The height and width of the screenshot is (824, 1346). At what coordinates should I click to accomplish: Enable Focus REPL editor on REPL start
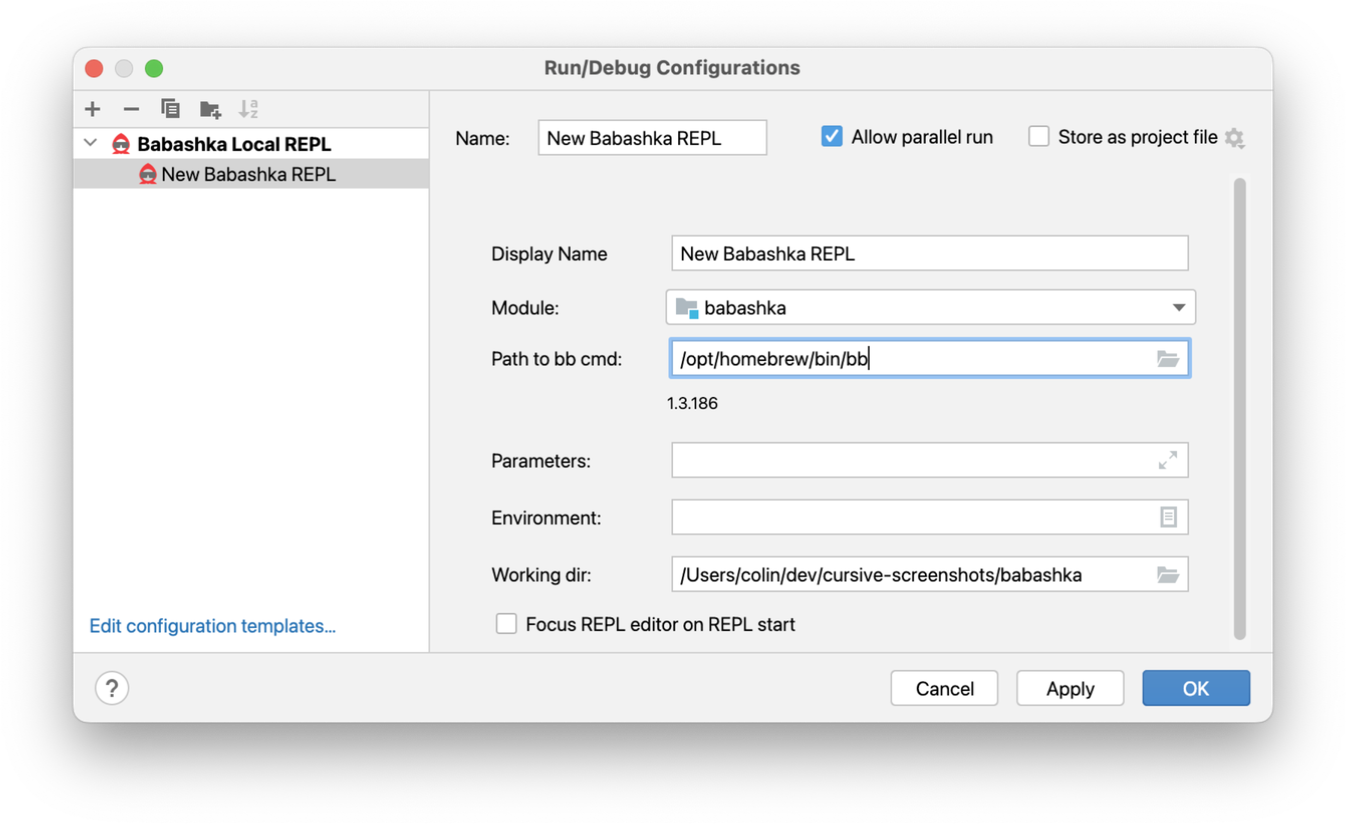pyautogui.click(x=507, y=624)
